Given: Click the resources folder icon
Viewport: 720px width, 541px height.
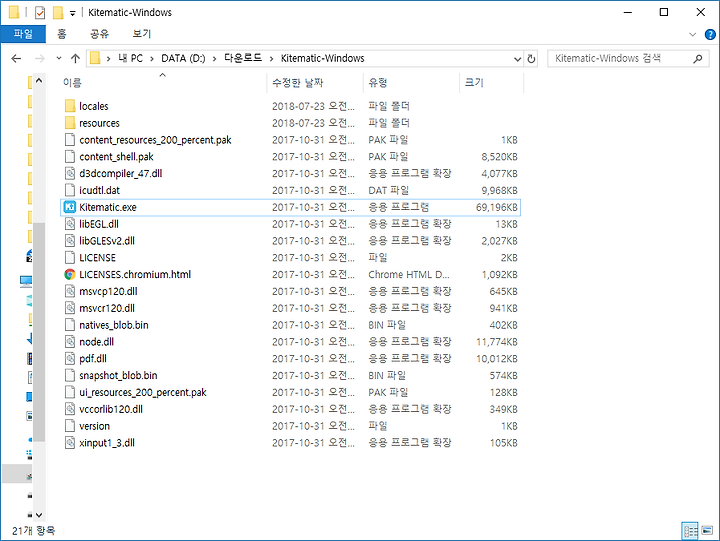Looking at the screenshot, I should coord(70,123).
